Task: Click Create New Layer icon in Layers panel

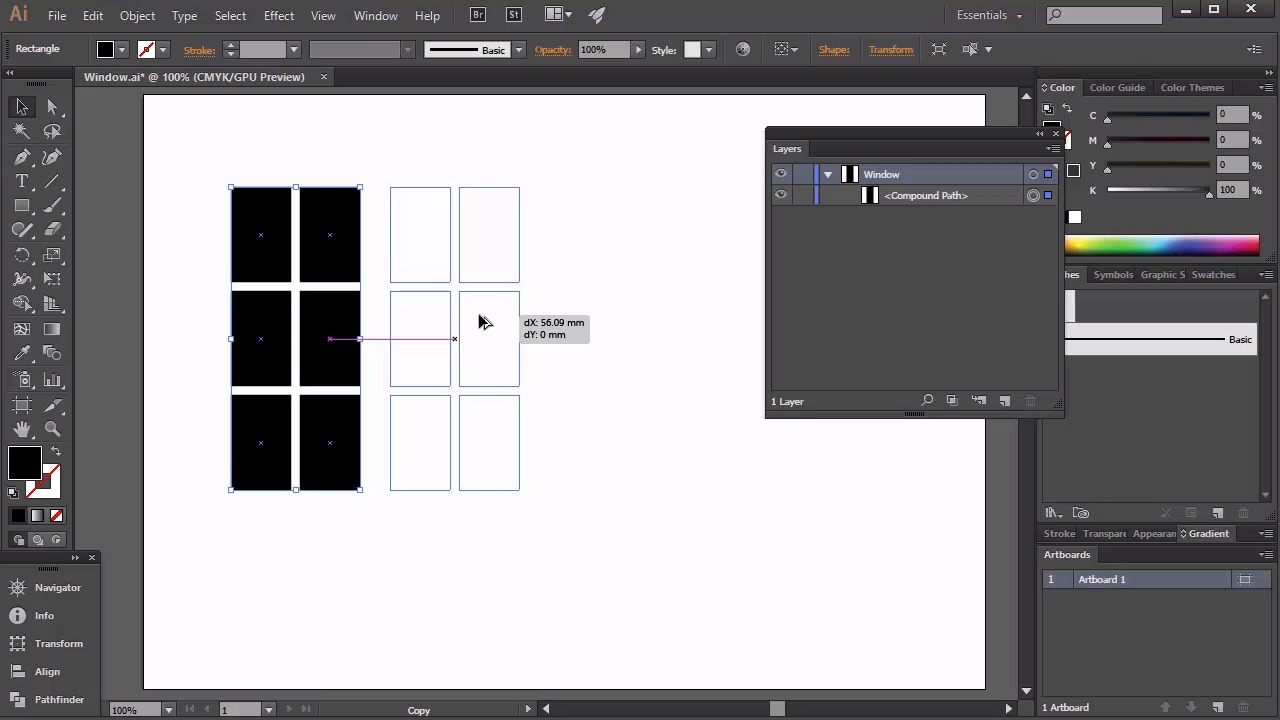Action: [1005, 401]
